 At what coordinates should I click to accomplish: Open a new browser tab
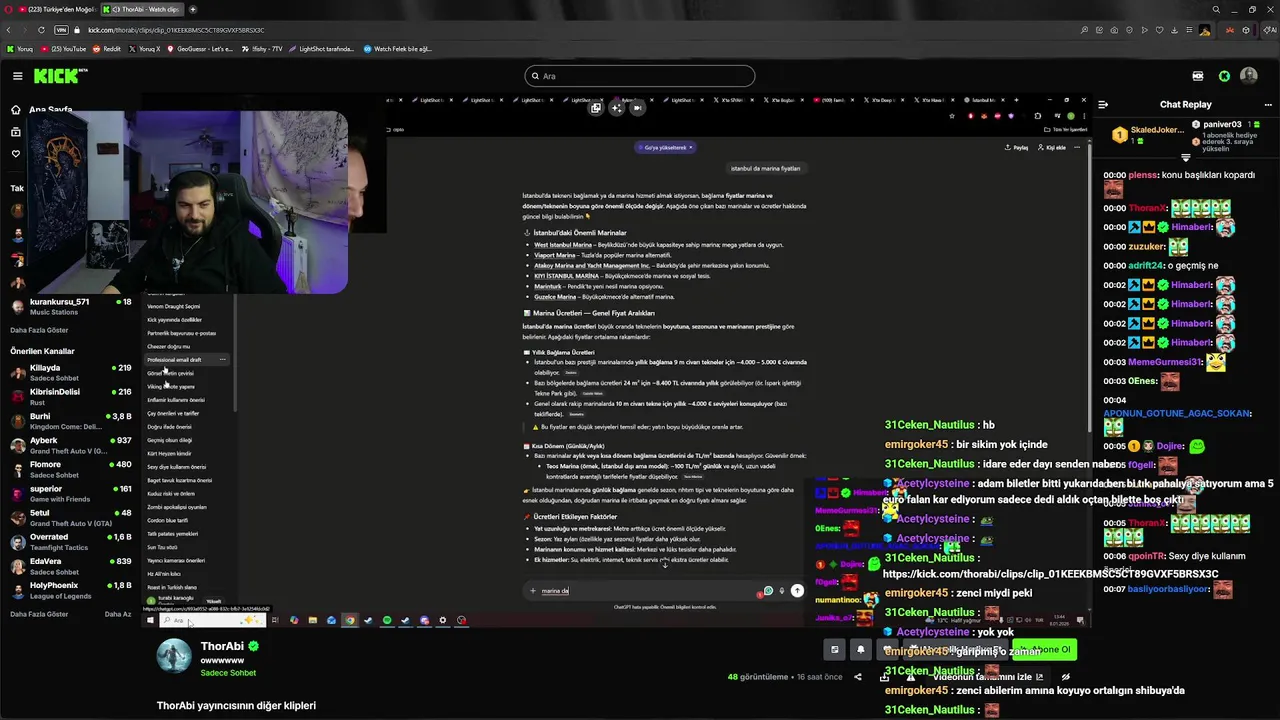(193, 9)
